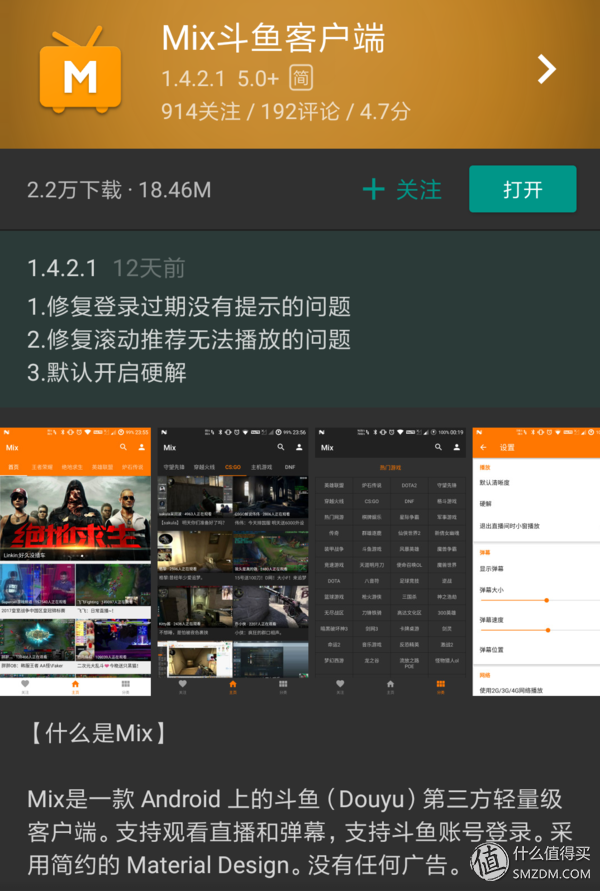
Task: View the 192评论 comments count
Action: click(300, 111)
